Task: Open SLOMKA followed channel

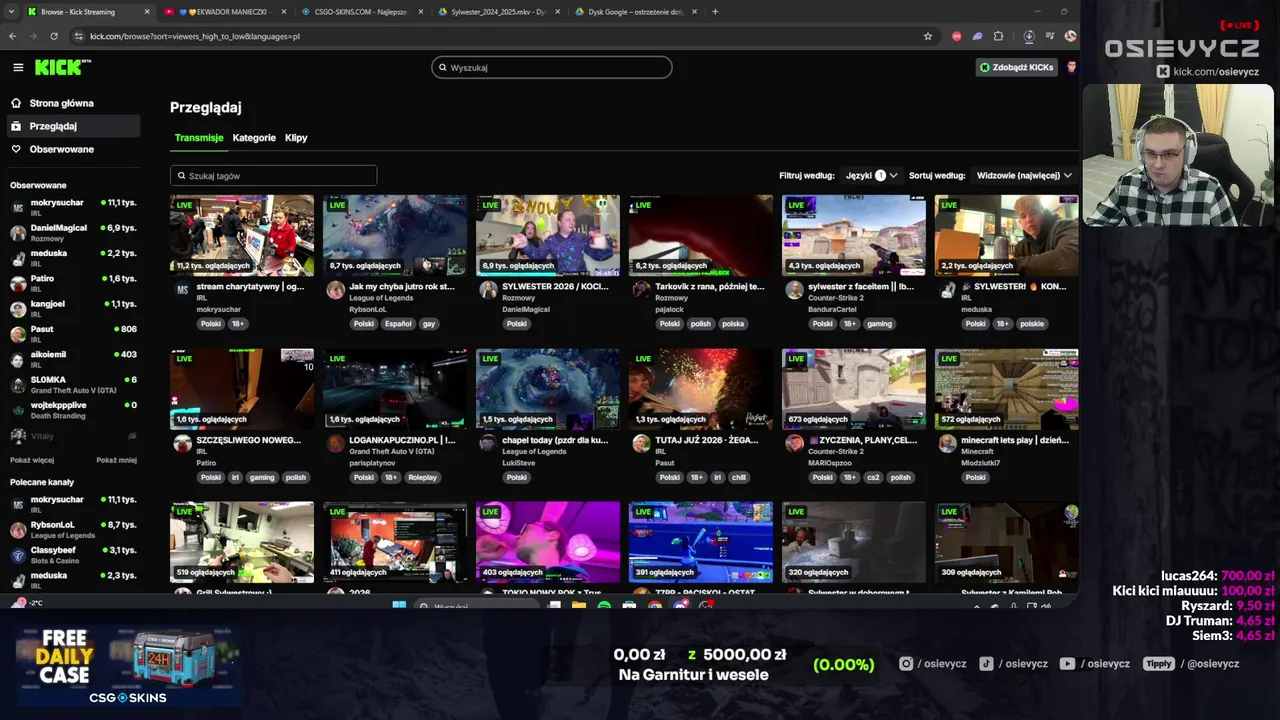Action: coord(73,384)
